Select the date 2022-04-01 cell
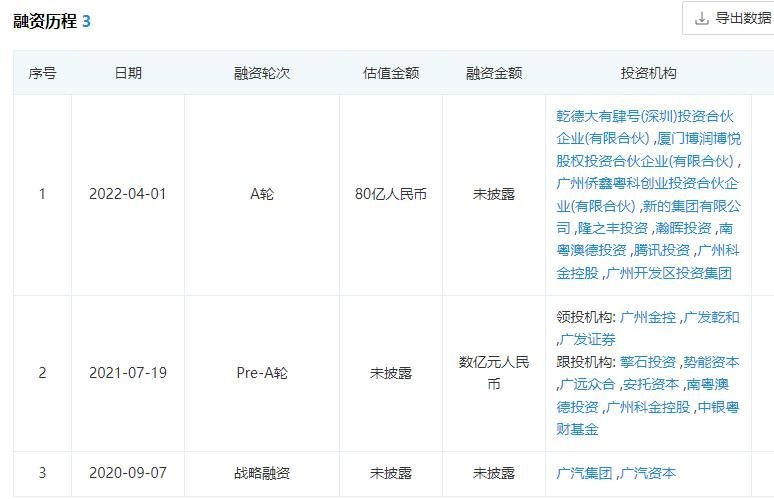 tap(128, 194)
